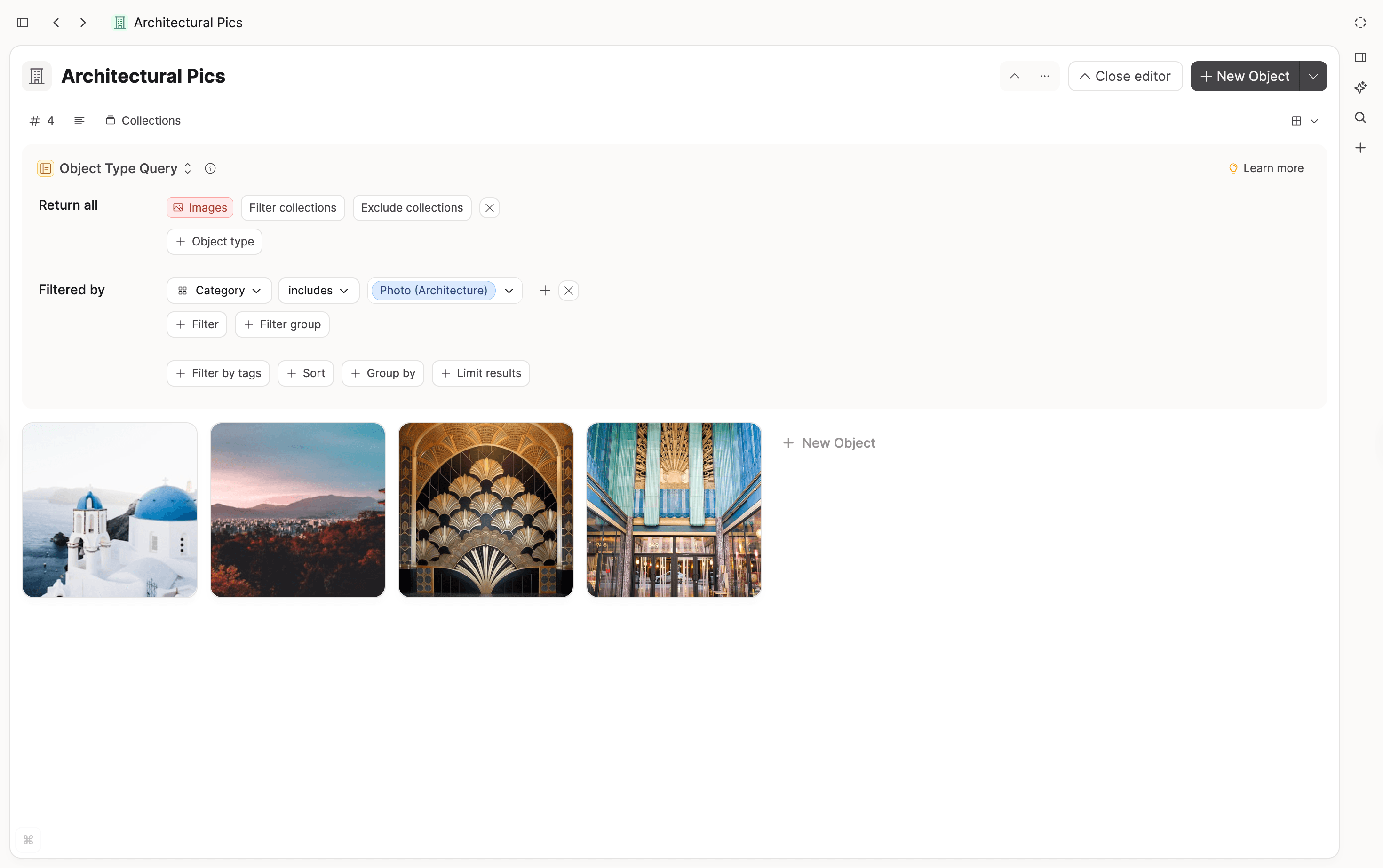Navigate back using the left arrow
Screen dimensions: 1383x868
56,23
